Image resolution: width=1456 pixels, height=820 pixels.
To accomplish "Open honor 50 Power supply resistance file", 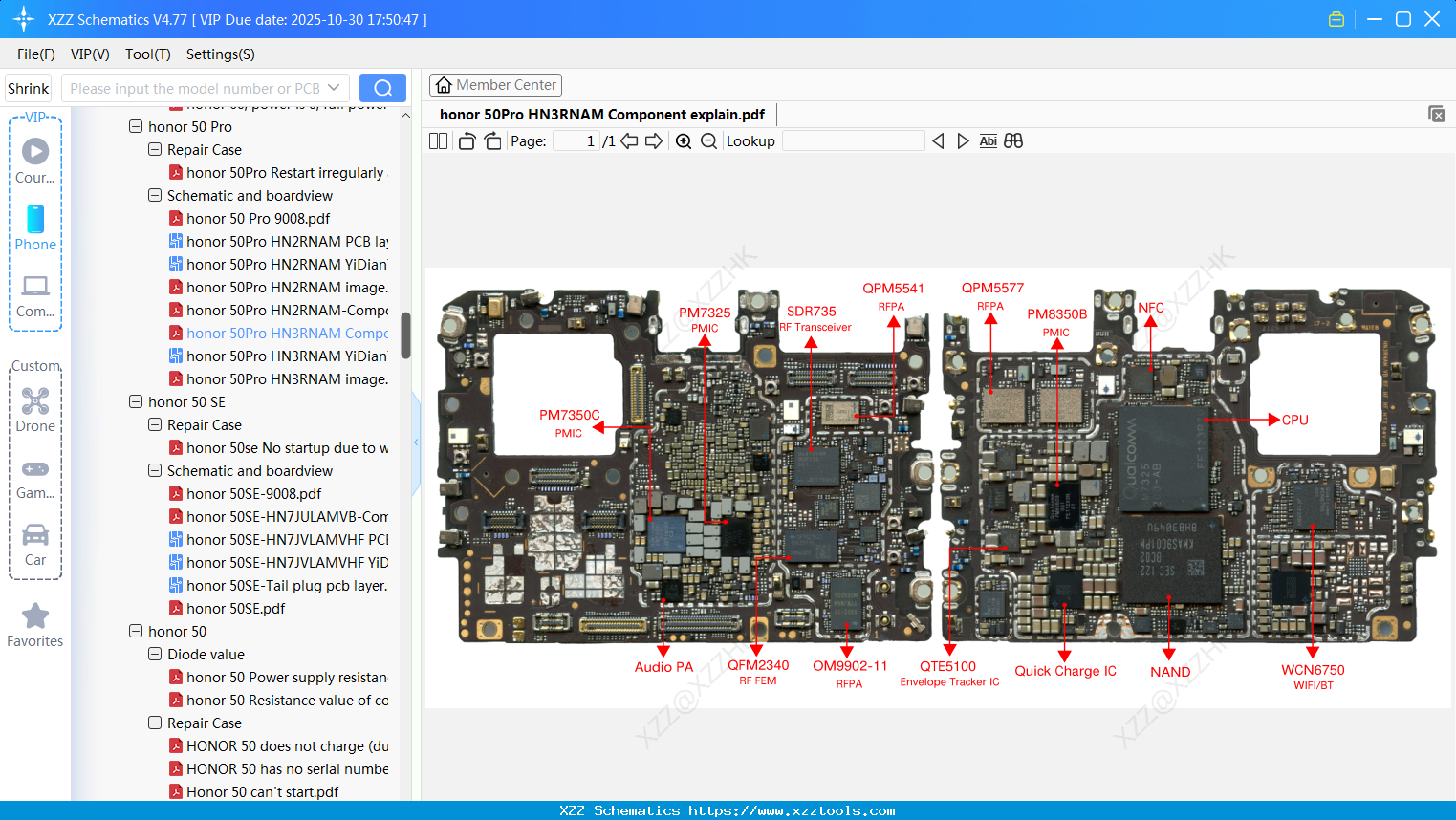I will 278,678.
